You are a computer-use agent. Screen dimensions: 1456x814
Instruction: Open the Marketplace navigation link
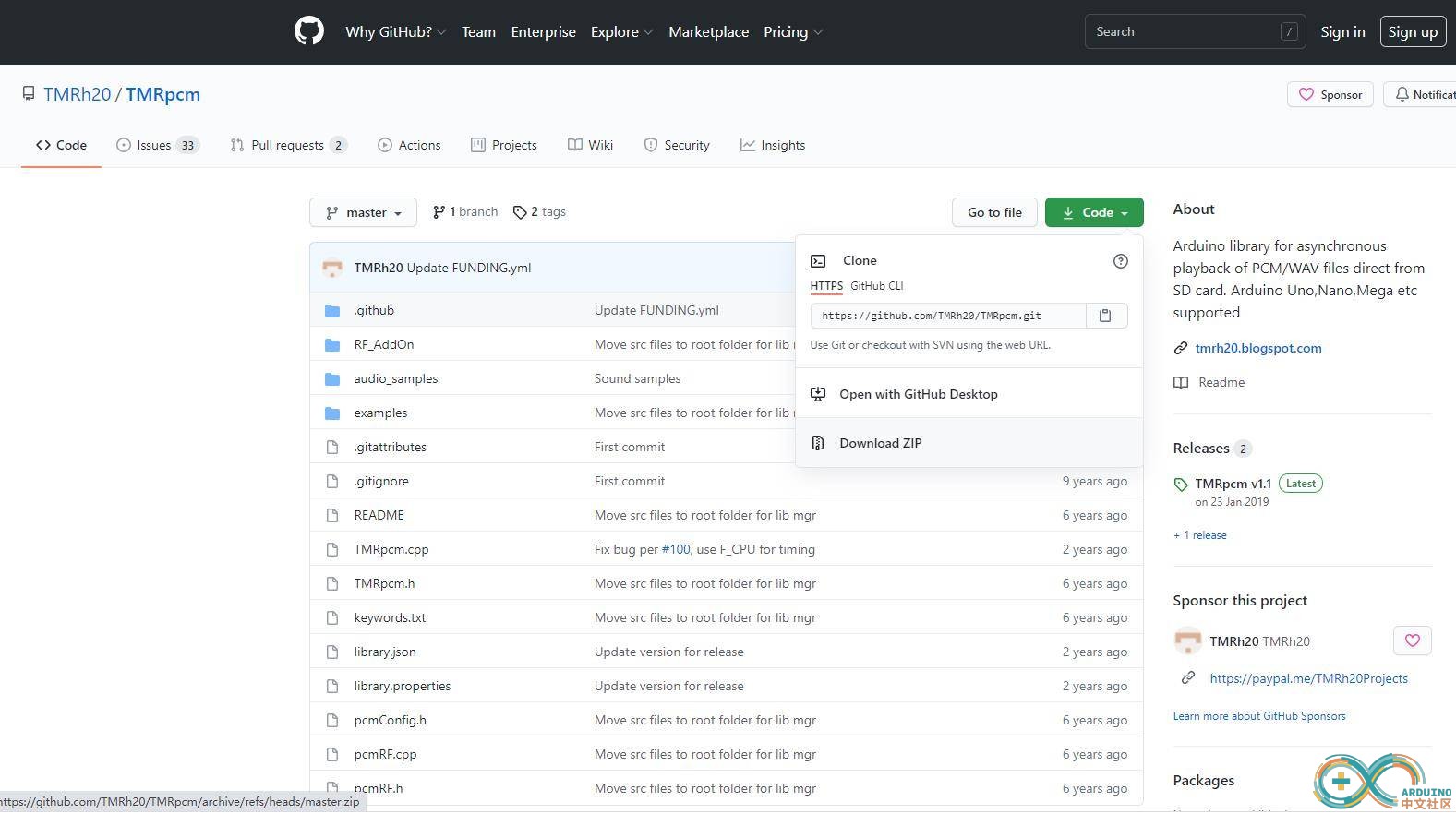[708, 31]
